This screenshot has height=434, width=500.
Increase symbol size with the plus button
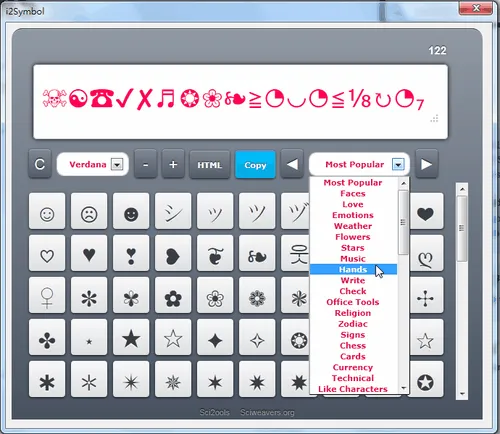pyautogui.click(x=173, y=164)
